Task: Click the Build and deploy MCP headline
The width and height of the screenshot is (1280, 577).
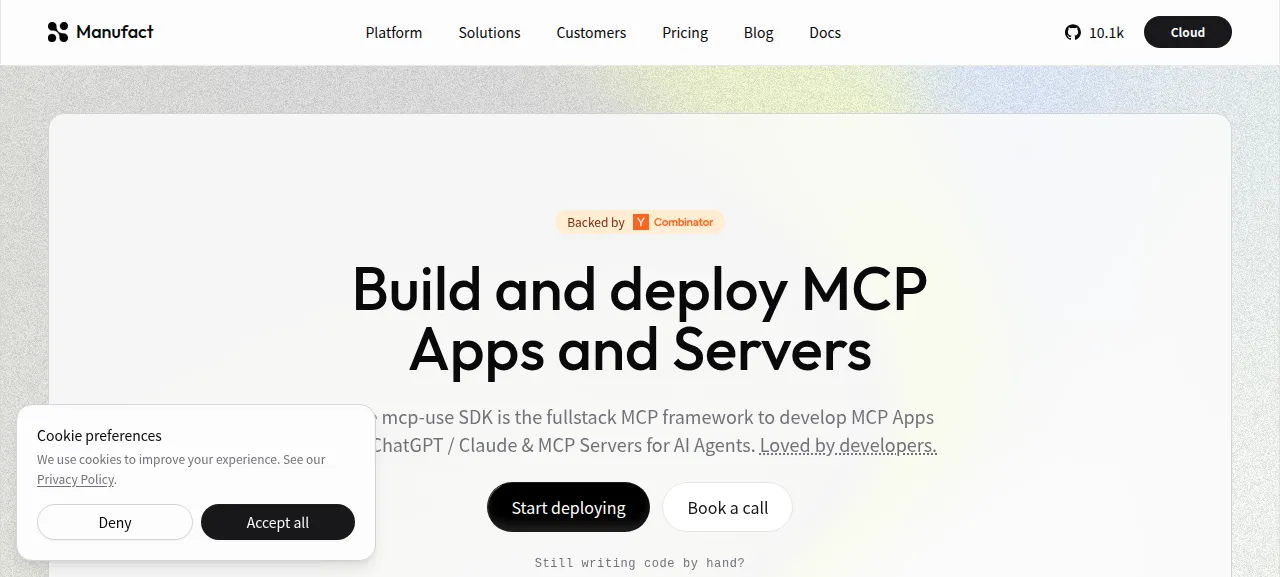Action: point(640,319)
